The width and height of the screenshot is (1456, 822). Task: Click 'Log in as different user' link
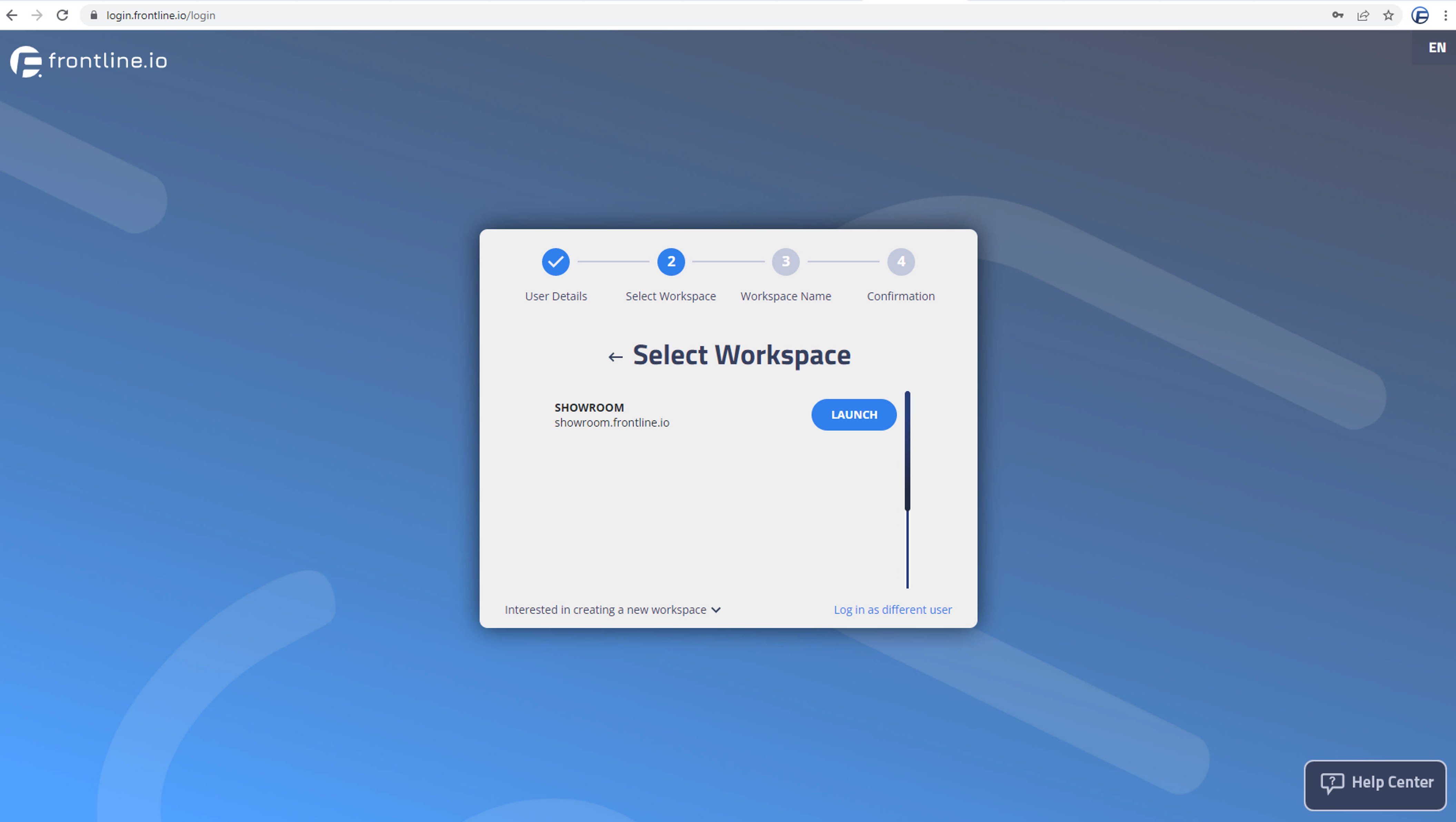click(892, 610)
